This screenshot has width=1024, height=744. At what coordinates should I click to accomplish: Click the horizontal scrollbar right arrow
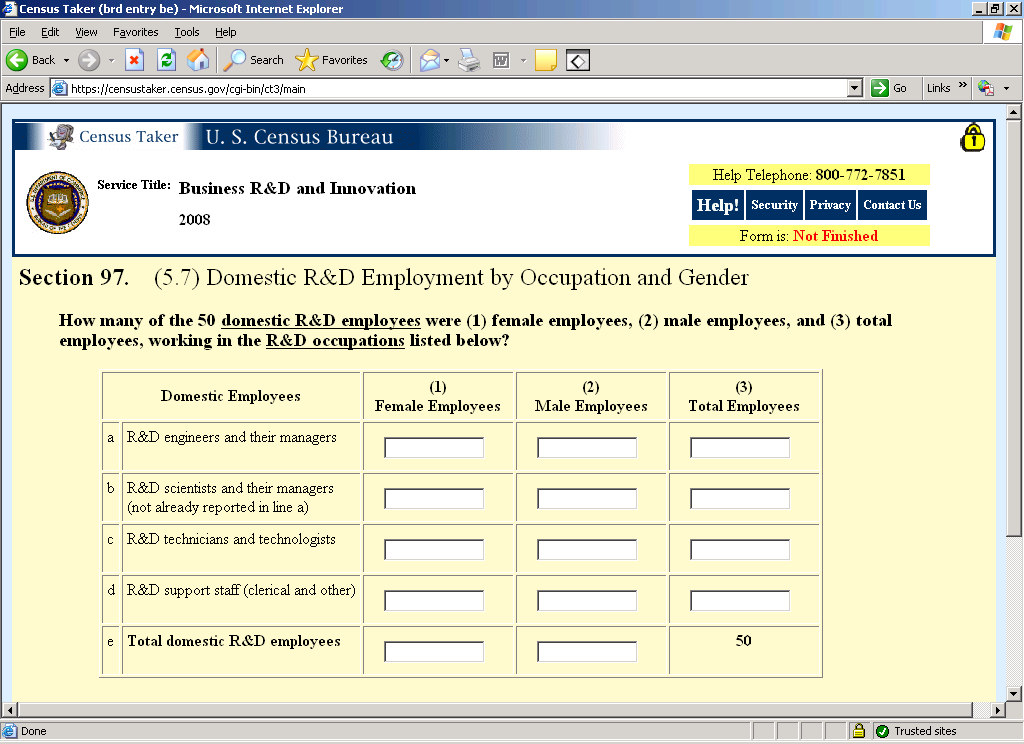point(997,709)
